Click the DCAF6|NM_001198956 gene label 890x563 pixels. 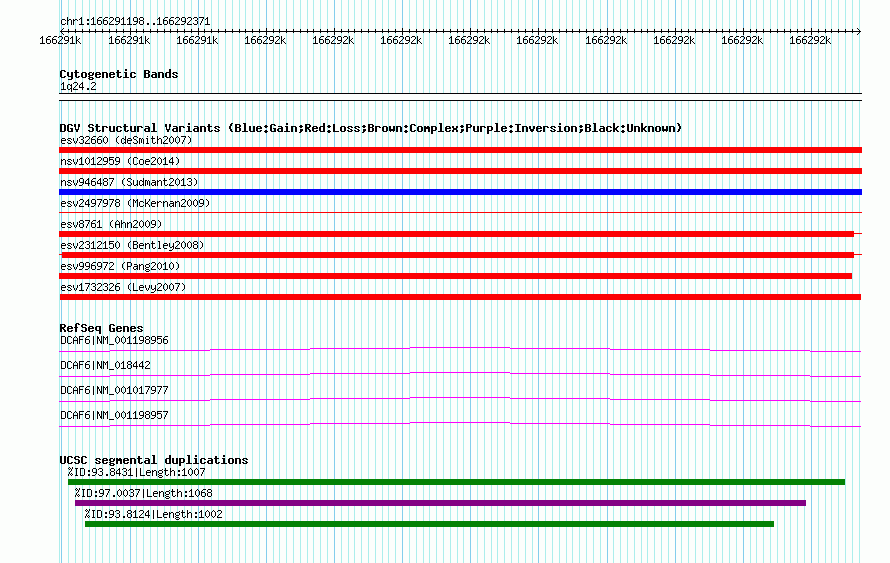(x=114, y=341)
